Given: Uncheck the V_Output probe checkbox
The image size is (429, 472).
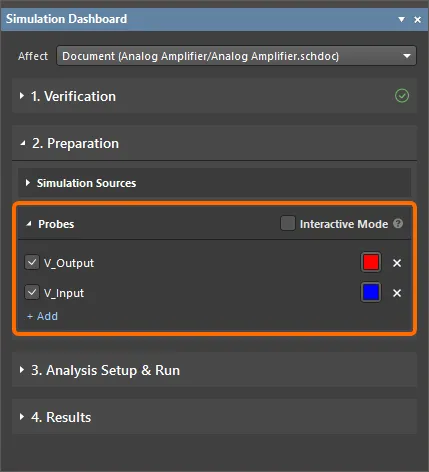Looking at the screenshot, I should coord(32,263).
